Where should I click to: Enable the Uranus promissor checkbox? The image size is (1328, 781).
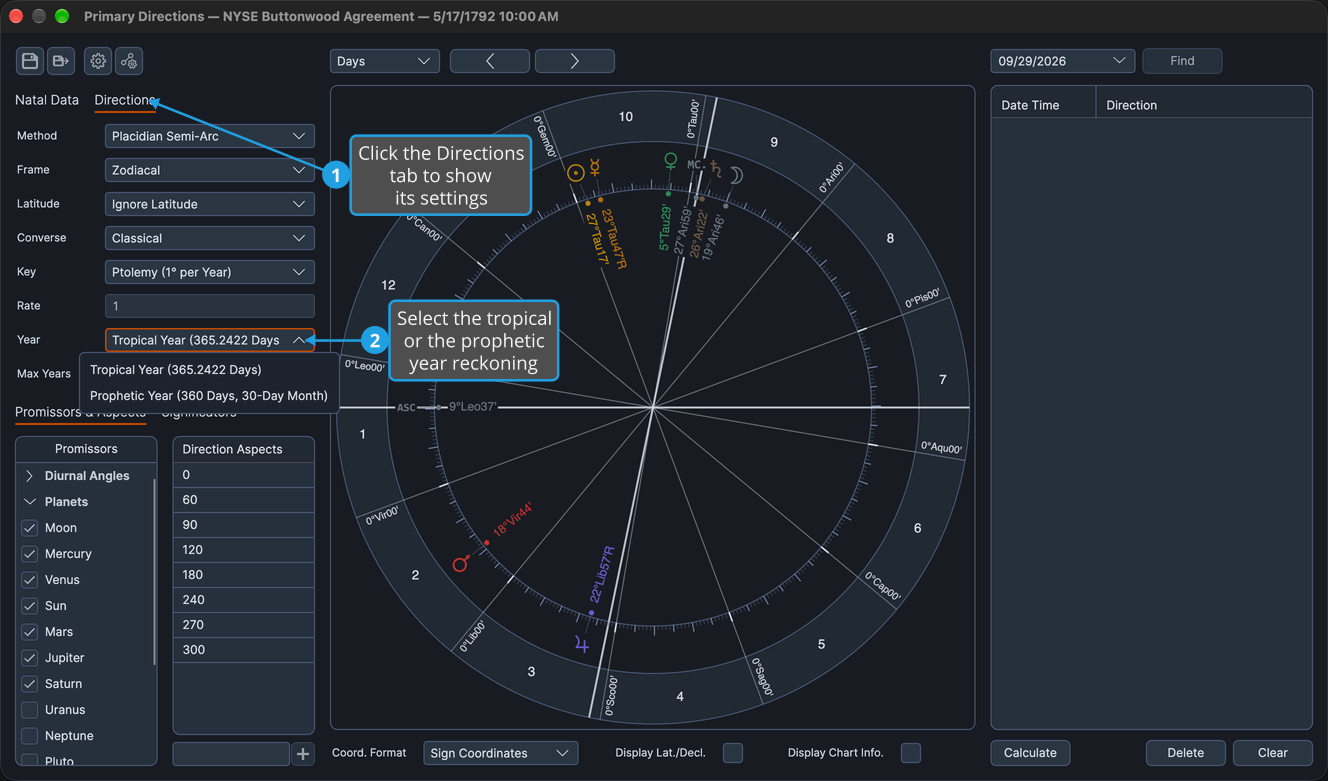[x=30, y=710]
